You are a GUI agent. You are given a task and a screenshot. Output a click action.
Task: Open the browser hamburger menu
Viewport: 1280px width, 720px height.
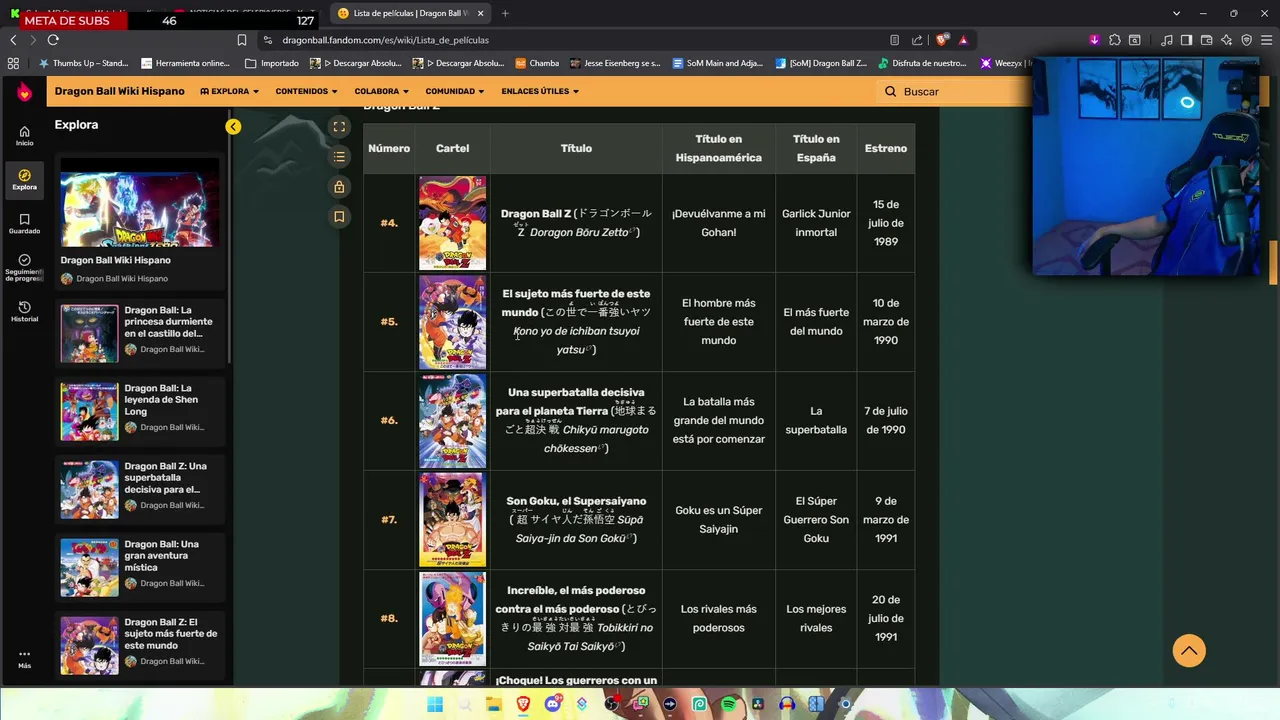1267,40
